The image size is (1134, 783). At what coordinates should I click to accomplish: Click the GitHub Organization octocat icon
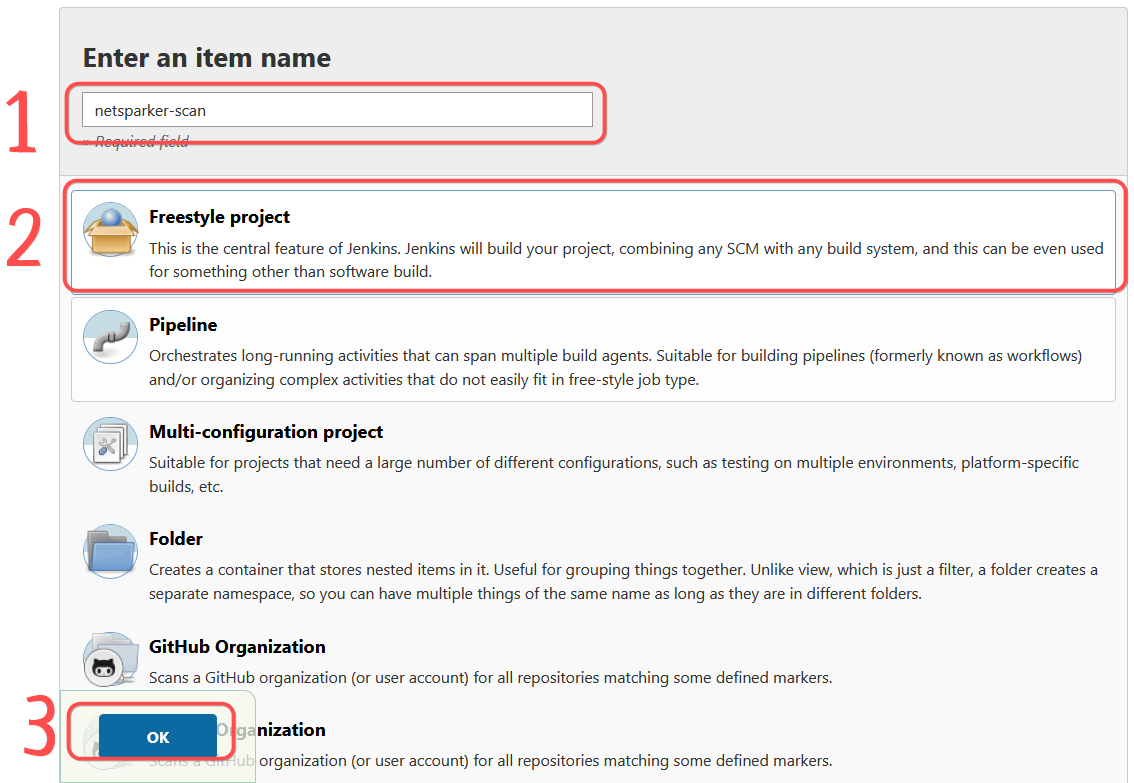click(x=110, y=659)
